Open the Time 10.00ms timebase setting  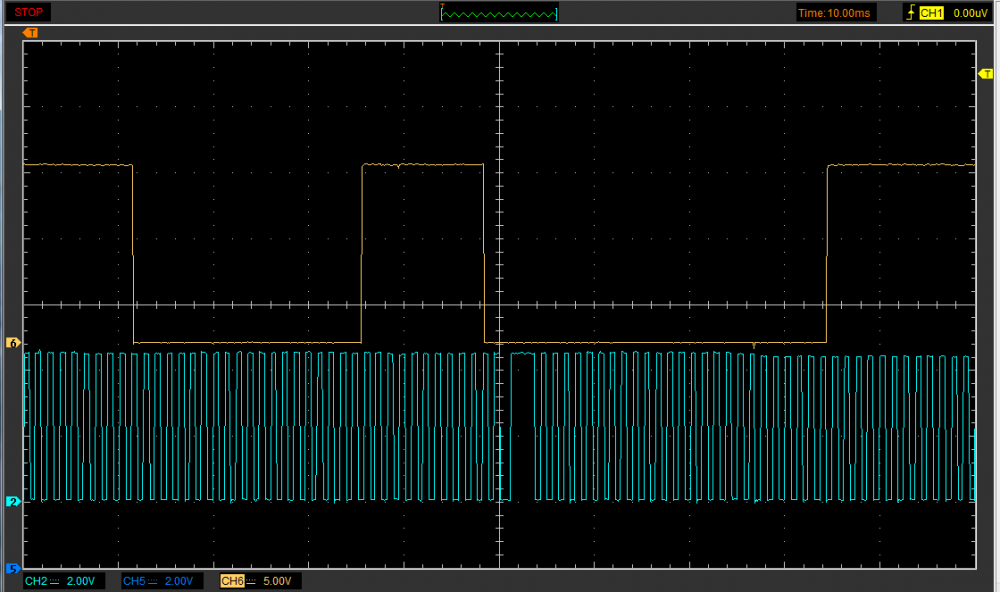[836, 13]
